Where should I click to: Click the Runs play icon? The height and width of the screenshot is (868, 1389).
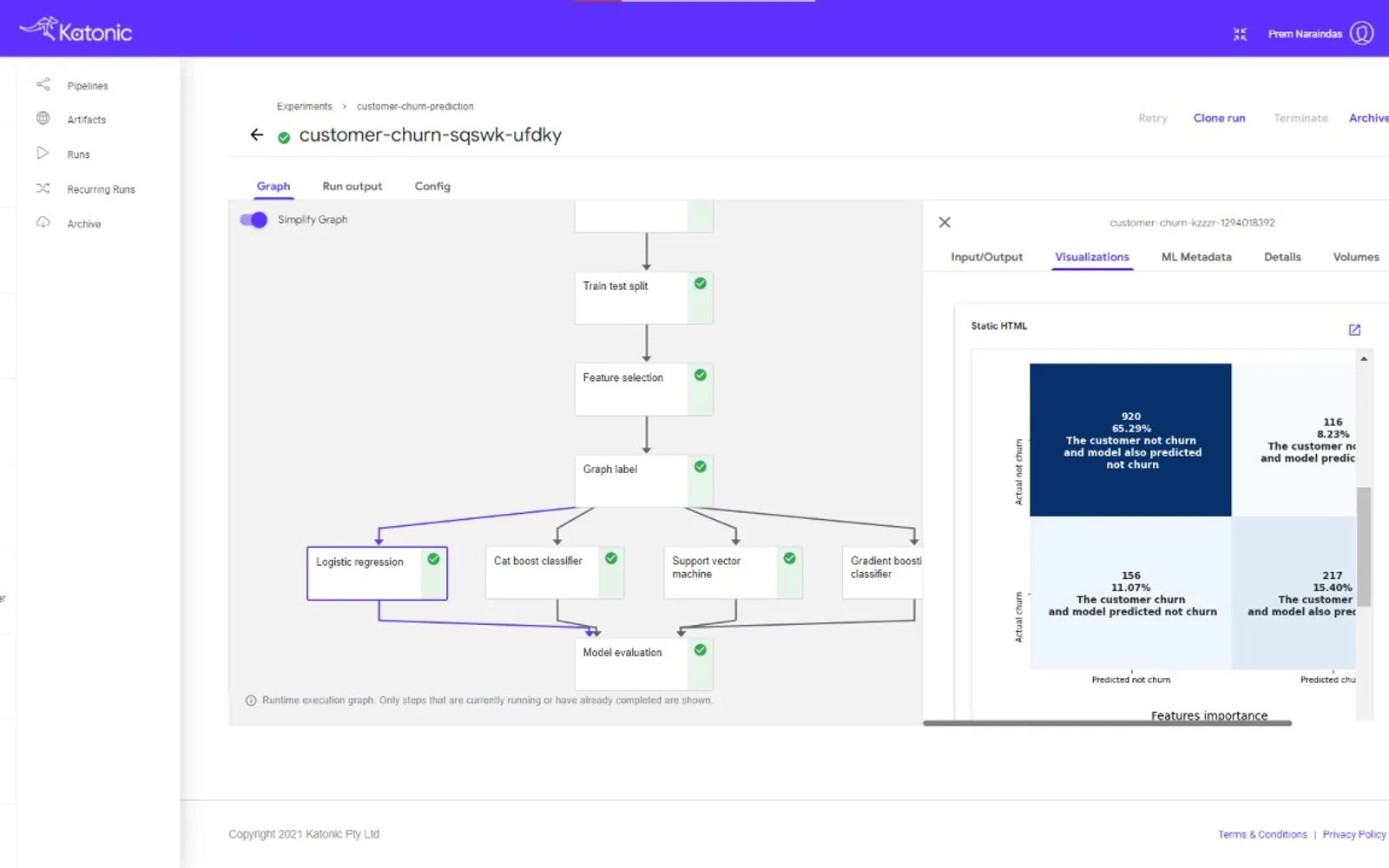43,153
